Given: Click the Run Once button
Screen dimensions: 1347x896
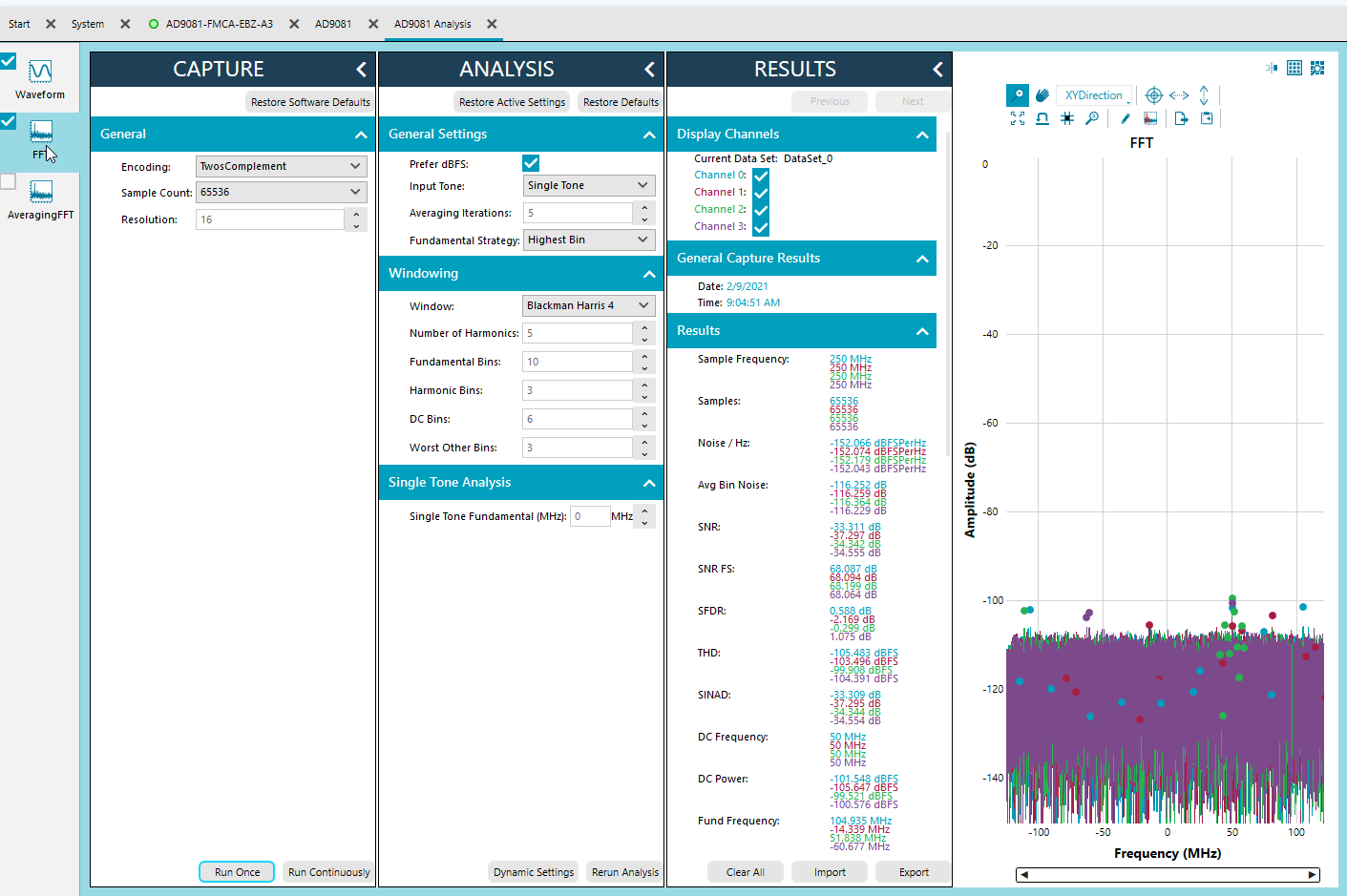Looking at the screenshot, I should click(x=237, y=872).
